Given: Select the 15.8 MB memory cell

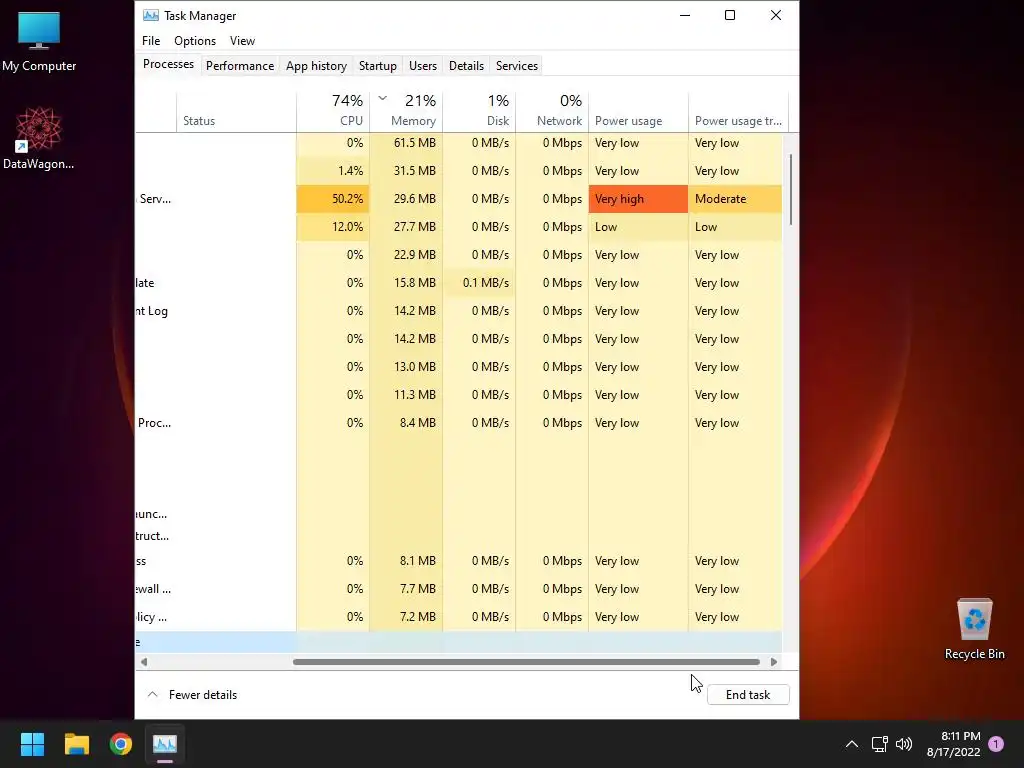Looking at the screenshot, I should tap(406, 283).
